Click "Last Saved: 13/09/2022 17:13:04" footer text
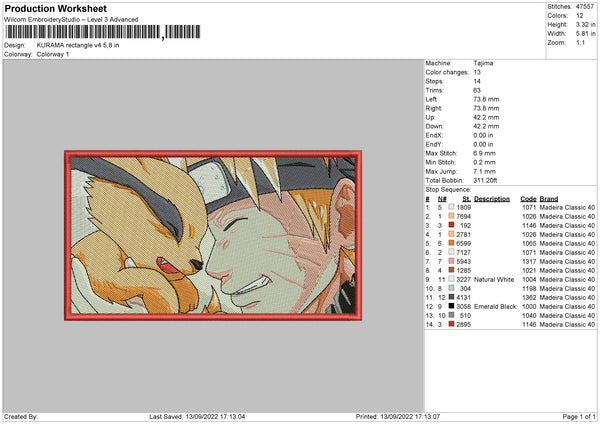600x424 pixels. 197,416
